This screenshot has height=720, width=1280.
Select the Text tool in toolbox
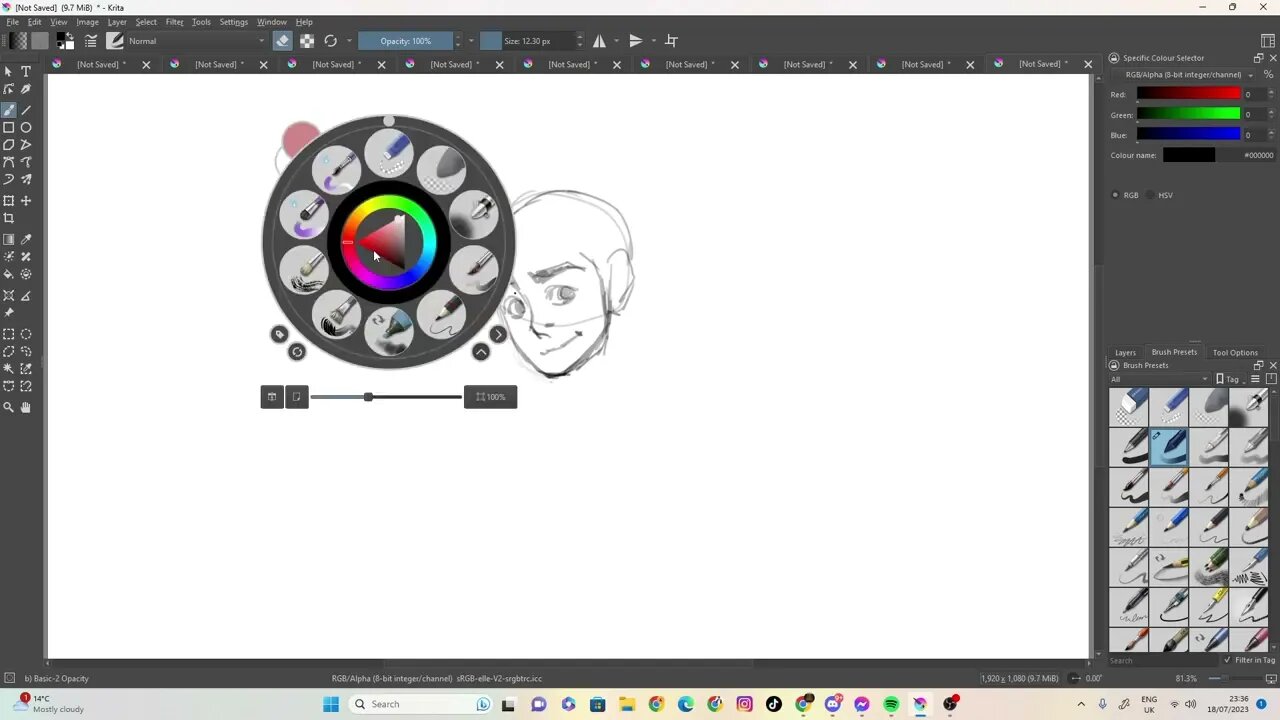pos(26,72)
